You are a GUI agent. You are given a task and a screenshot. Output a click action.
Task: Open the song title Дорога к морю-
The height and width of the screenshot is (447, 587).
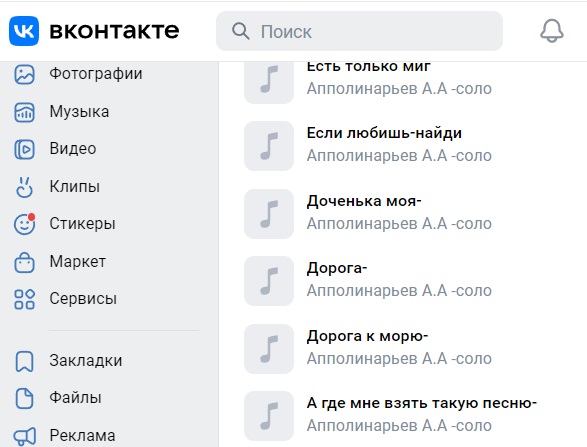click(x=367, y=336)
